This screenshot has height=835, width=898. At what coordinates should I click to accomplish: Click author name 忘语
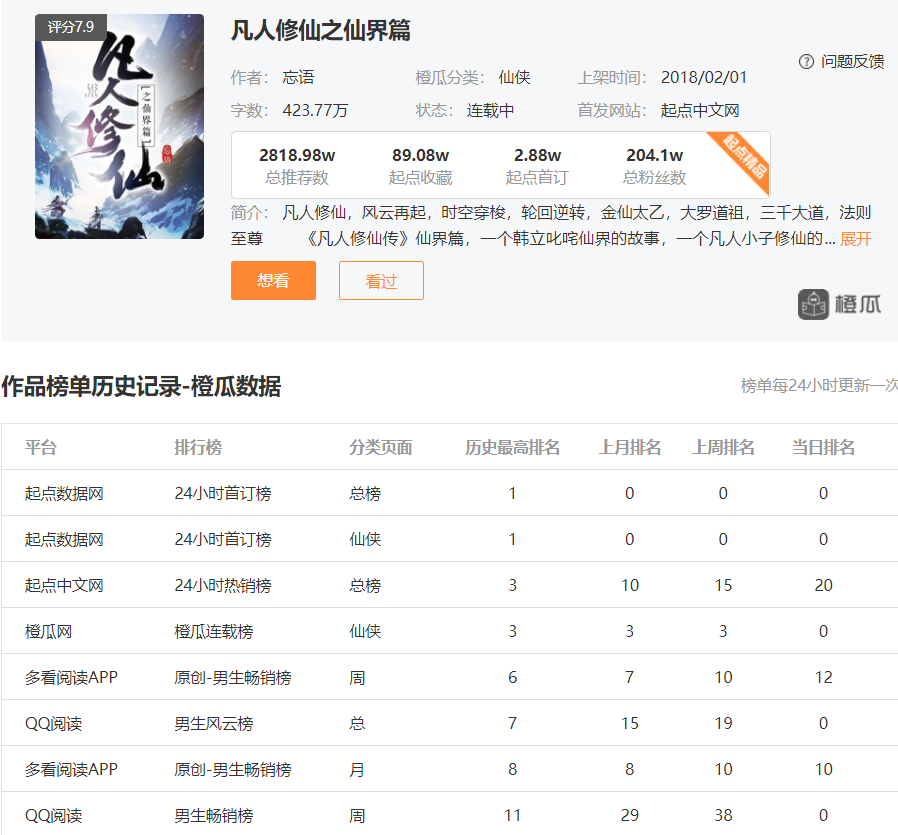[x=298, y=77]
